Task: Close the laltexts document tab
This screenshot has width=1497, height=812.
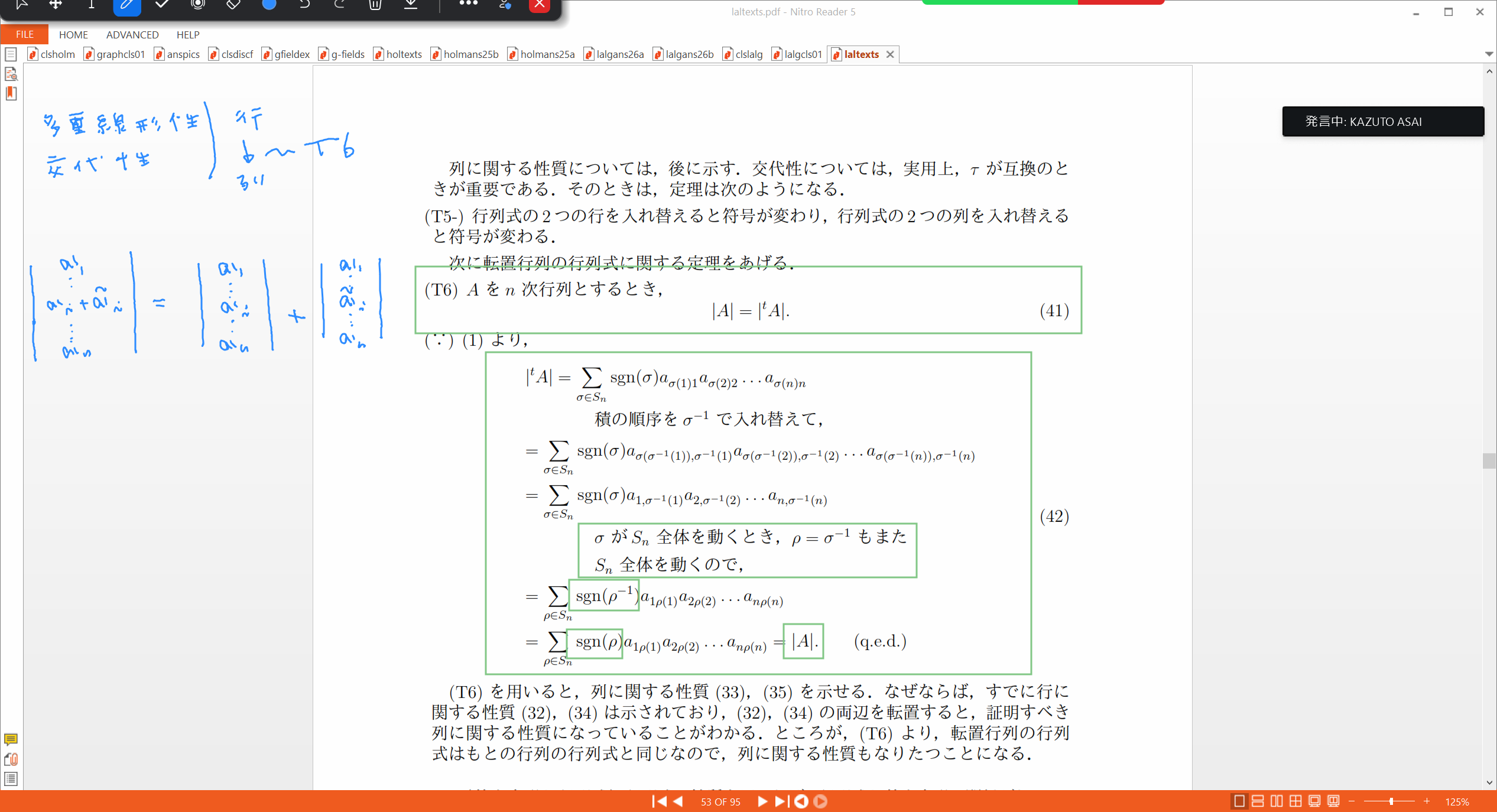Action: point(890,54)
